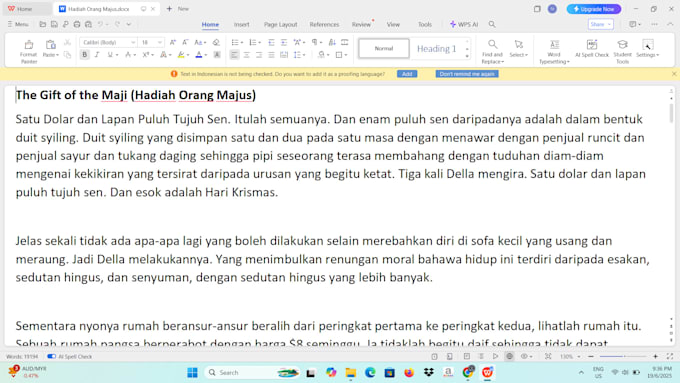This screenshot has height=383, width=680.
Task: Justify the paragraph text
Action: tap(271, 55)
